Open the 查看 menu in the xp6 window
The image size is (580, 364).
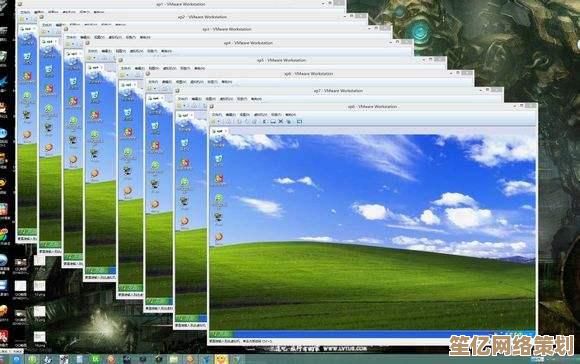pyautogui.click(x=181, y=82)
